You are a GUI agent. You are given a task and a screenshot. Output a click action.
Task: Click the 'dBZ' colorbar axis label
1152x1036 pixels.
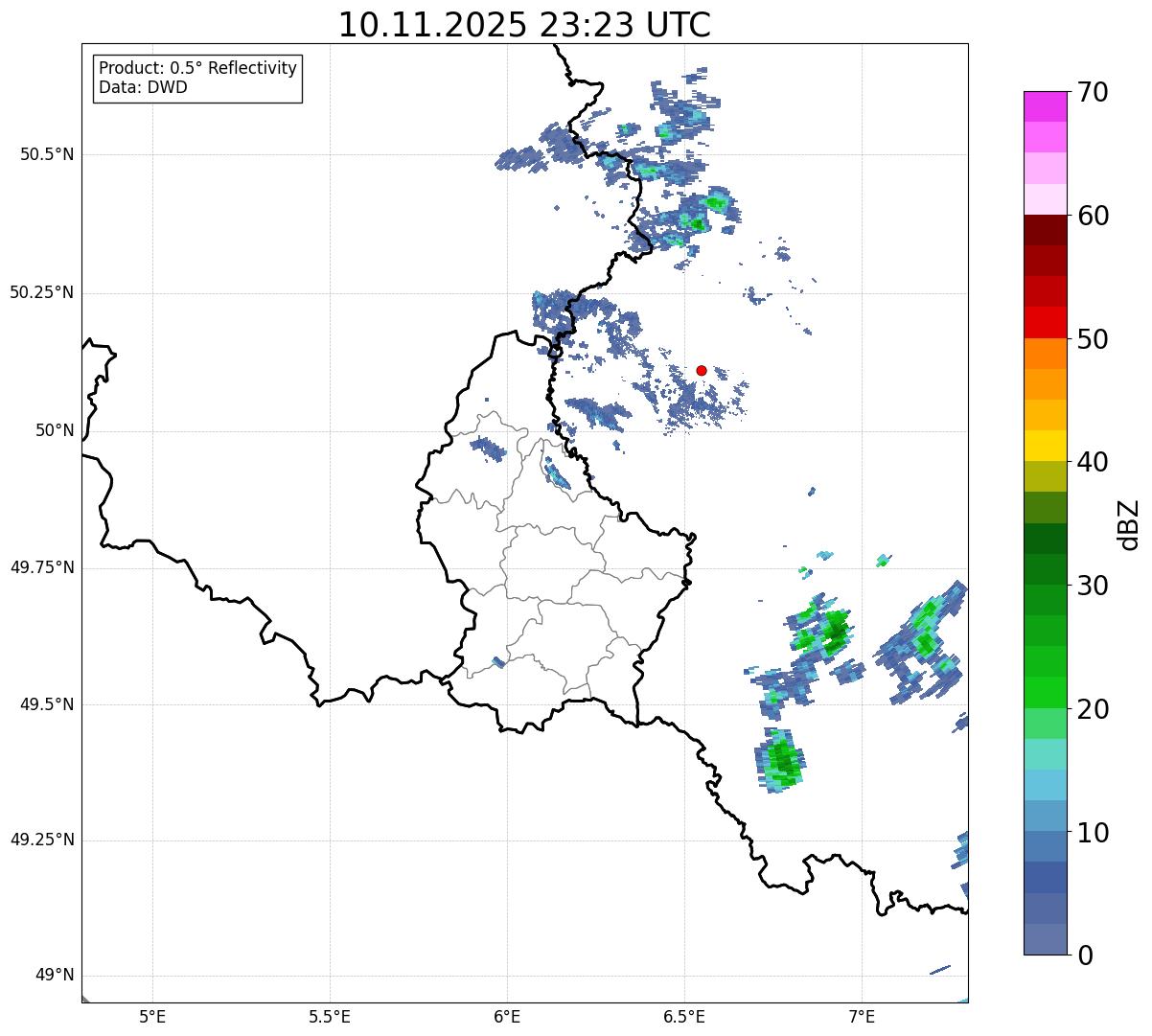click(x=1129, y=523)
